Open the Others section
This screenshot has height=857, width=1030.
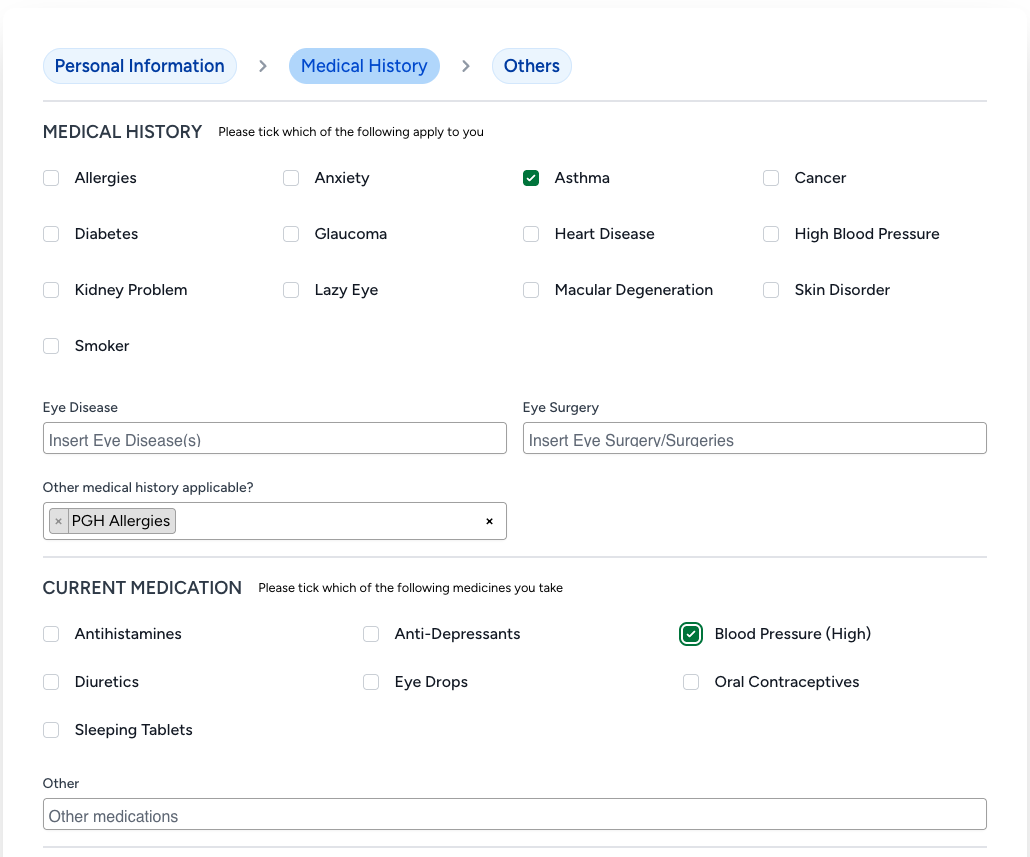pos(531,66)
